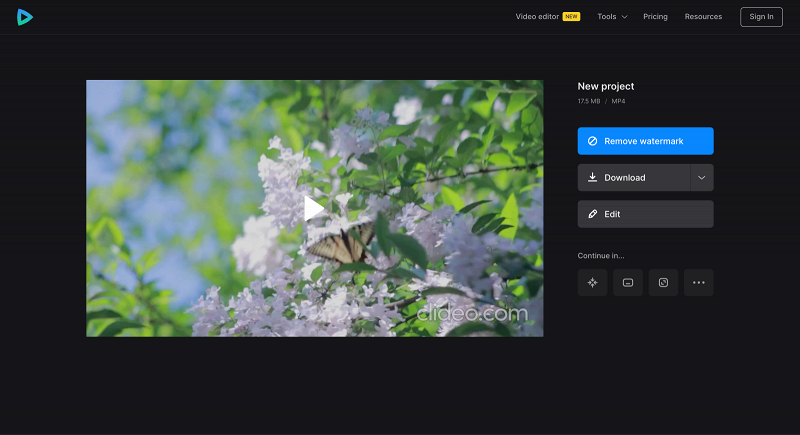The width and height of the screenshot is (800, 435).
Task: Click the download arrow icon
Action: pyautogui.click(x=592, y=177)
